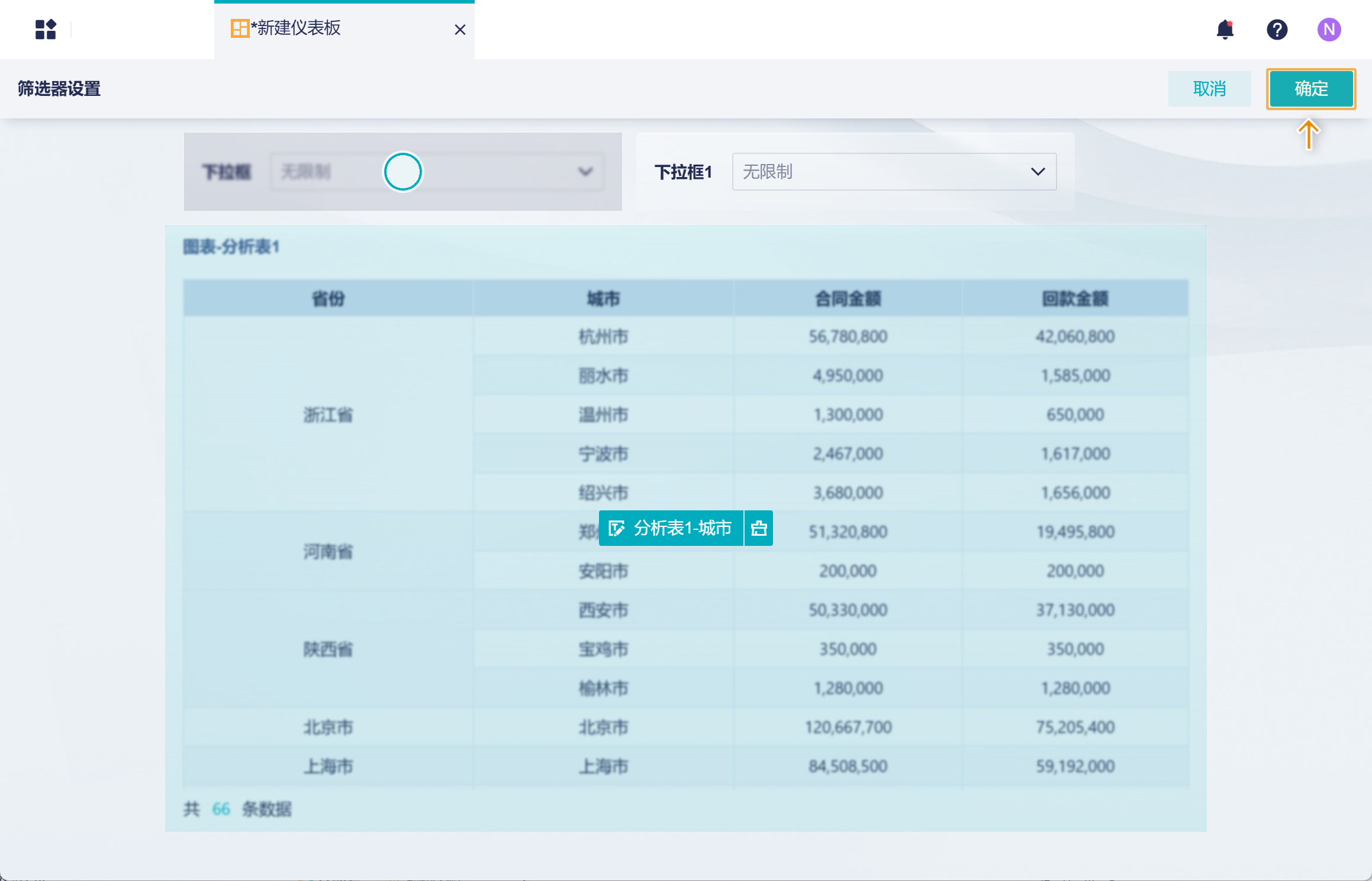Select the 安阳市 cell
This screenshot has height=881, width=1372.
603,571
